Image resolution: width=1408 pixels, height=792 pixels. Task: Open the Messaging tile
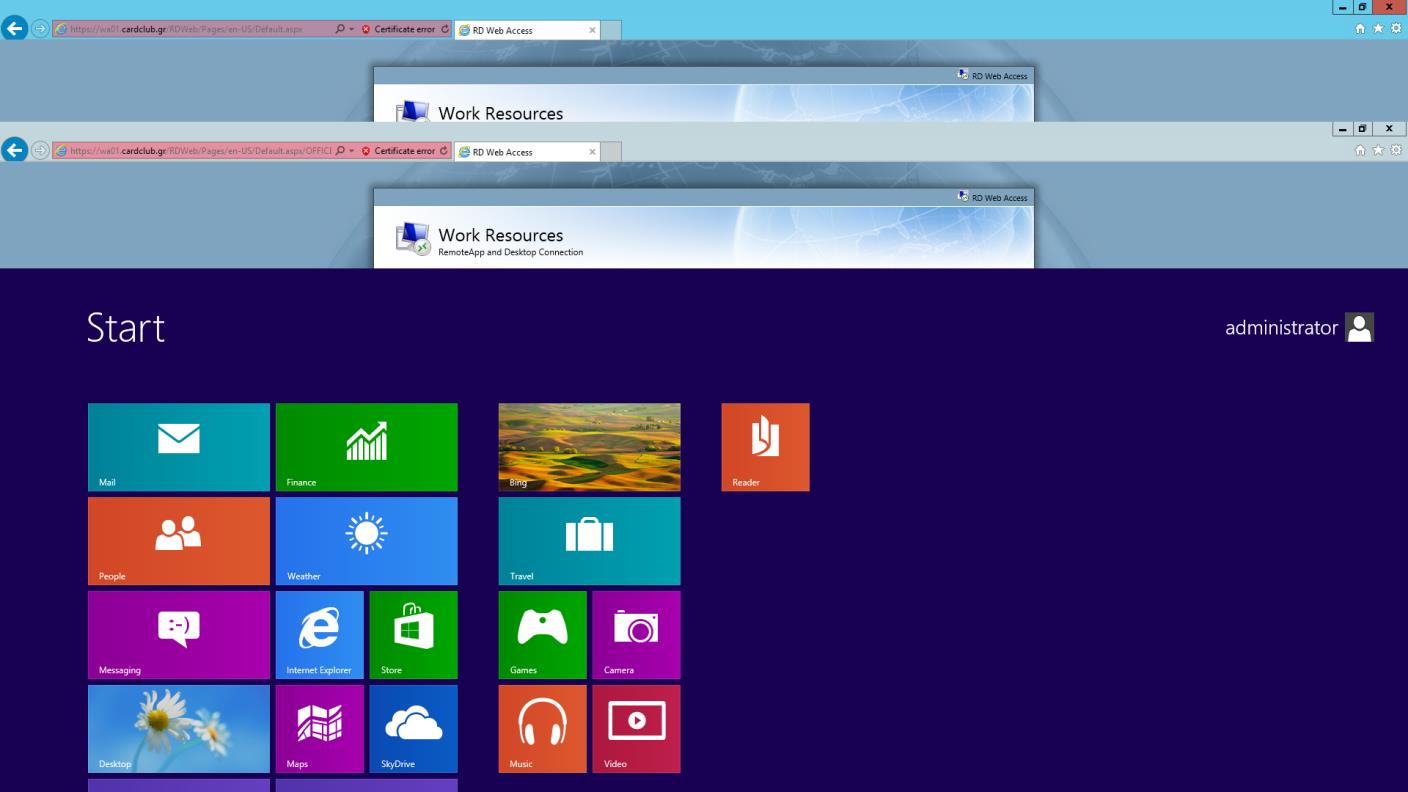pos(179,635)
